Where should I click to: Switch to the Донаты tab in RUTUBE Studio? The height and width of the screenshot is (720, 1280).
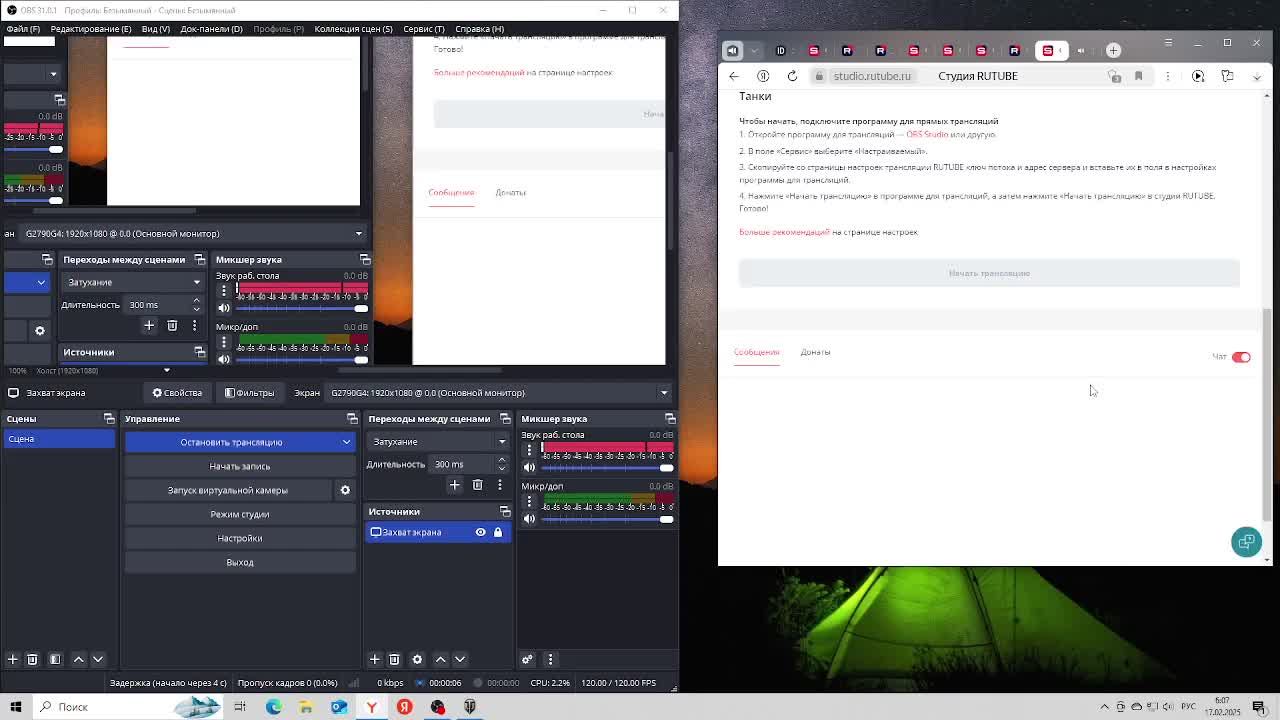(815, 352)
